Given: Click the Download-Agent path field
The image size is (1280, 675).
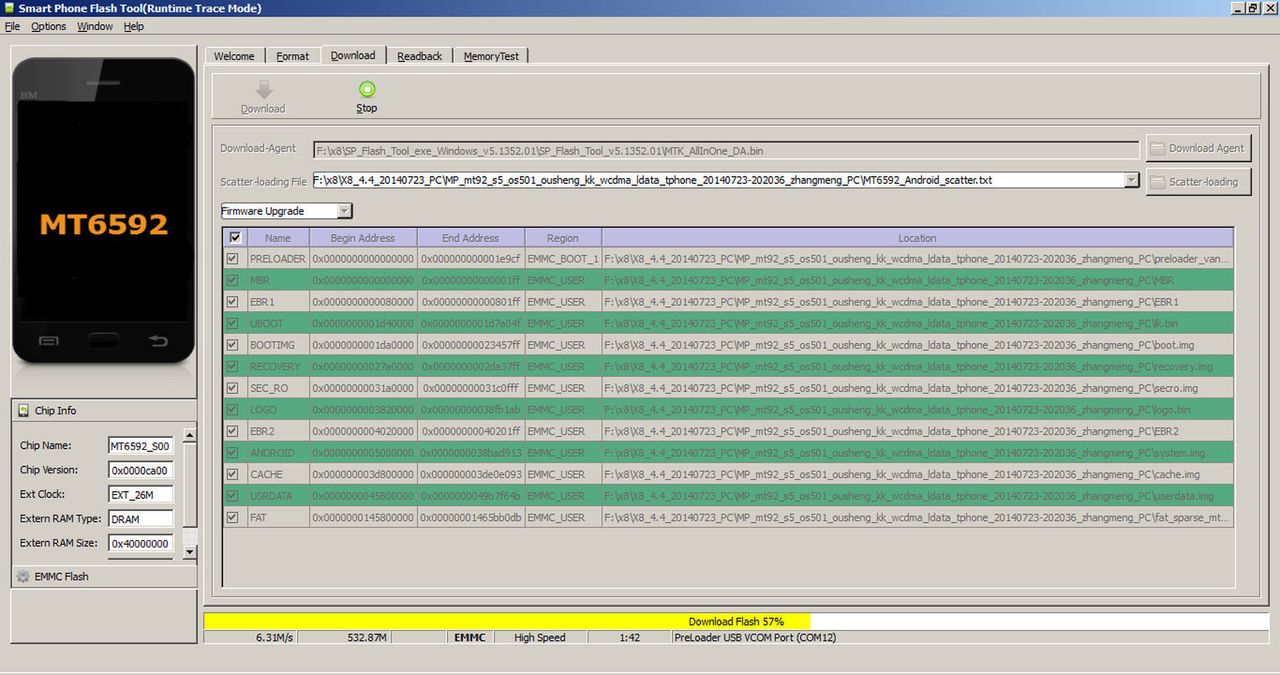Looking at the screenshot, I should click(726, 150).
